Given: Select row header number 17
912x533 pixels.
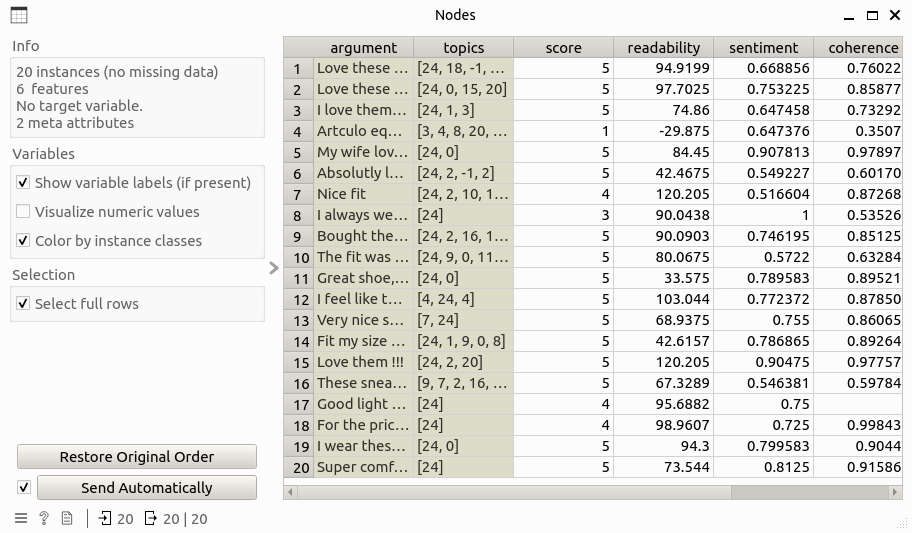Looking at the screenshot, I should [299, 404].
